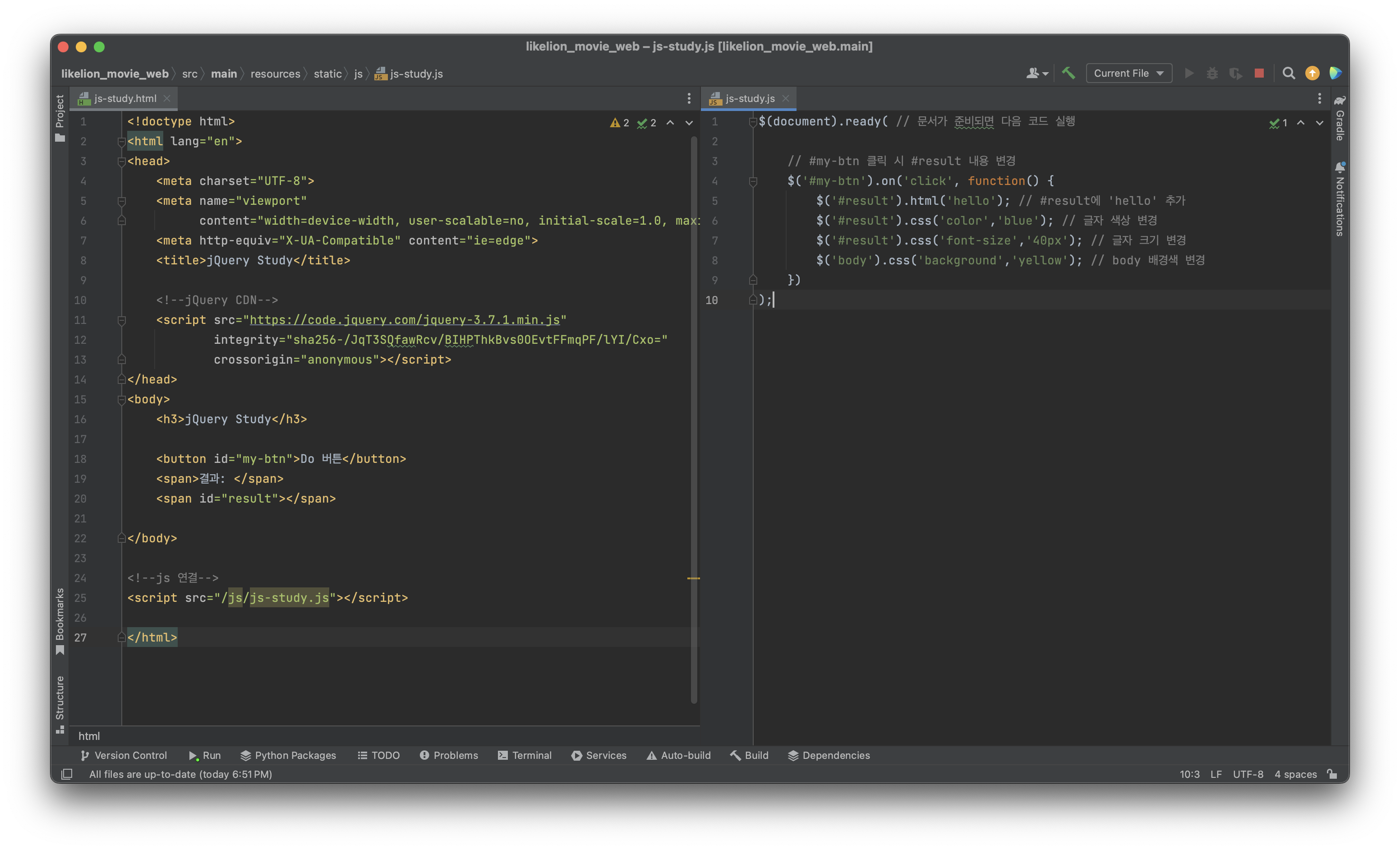Image resolution: width=1400 pixels, height=850 pixels.
Task: Click the red Stop button in toolbar
Action: coord(1259,73)
